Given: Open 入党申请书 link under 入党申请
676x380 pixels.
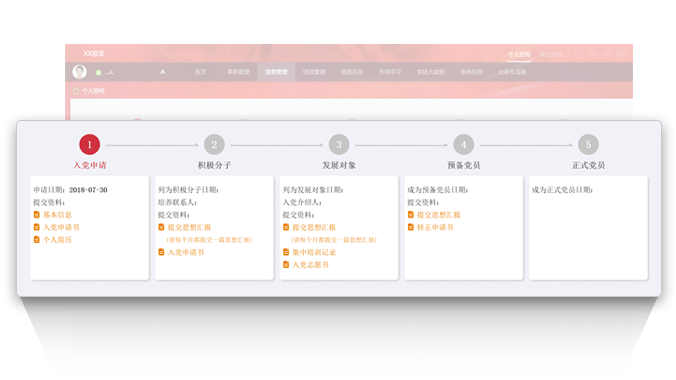Looking at the screenshot, I should click(61, 227).
